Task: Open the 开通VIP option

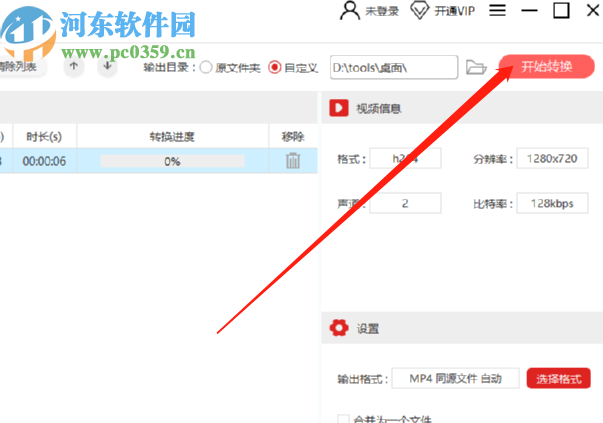Action: [455, 11]
